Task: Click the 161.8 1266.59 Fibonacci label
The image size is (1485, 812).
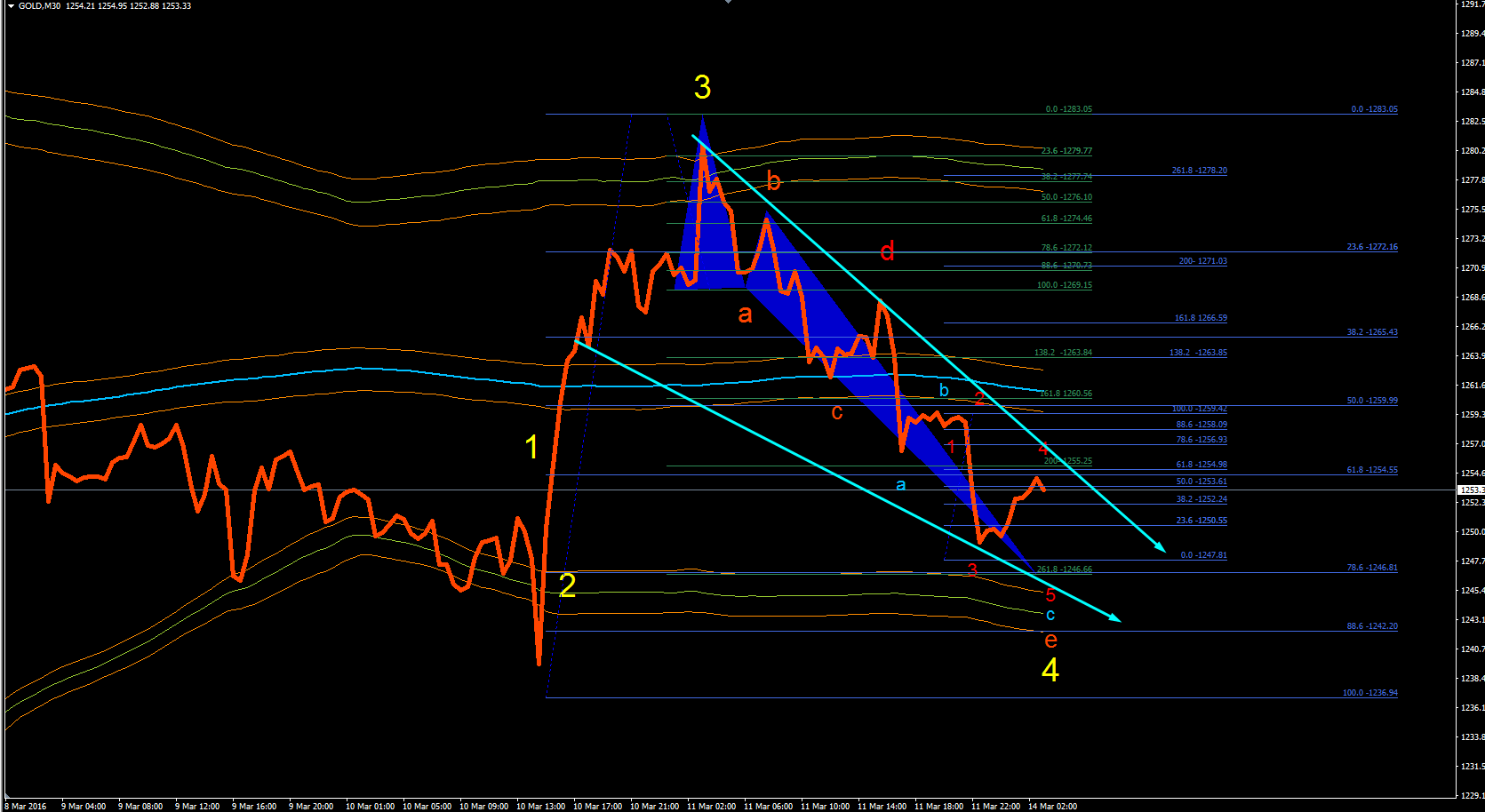Action: point(1201,318)
